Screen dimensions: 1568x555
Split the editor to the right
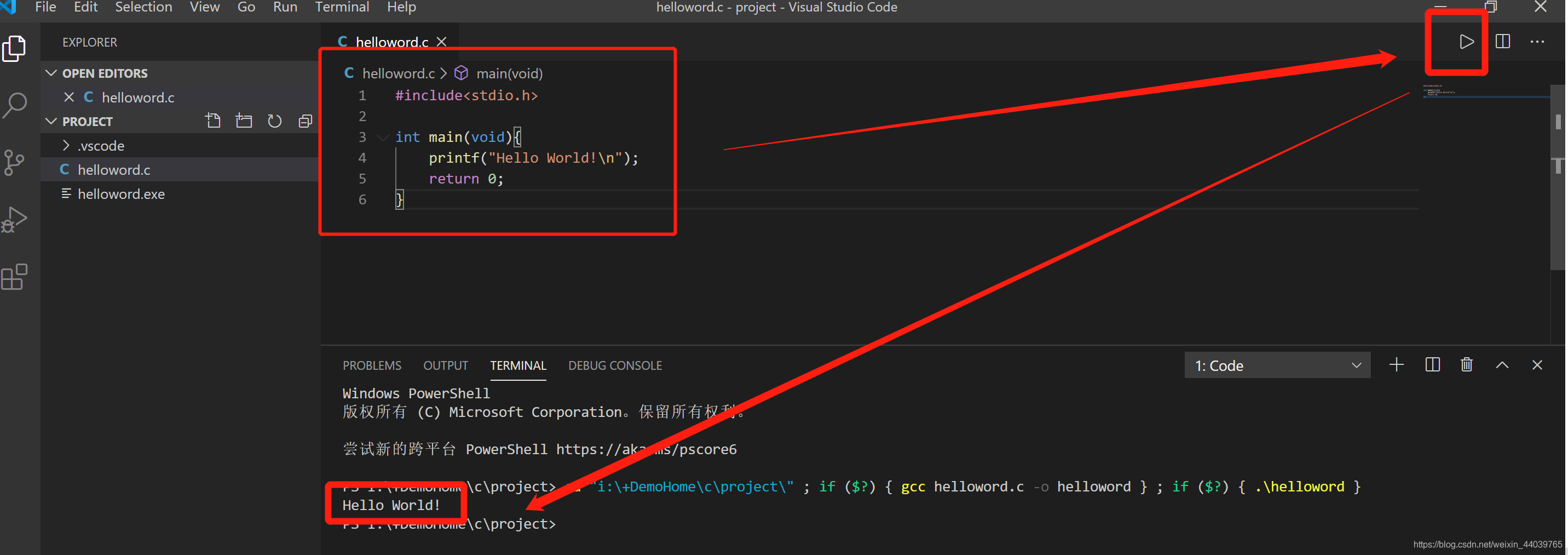coord(1502,42)
